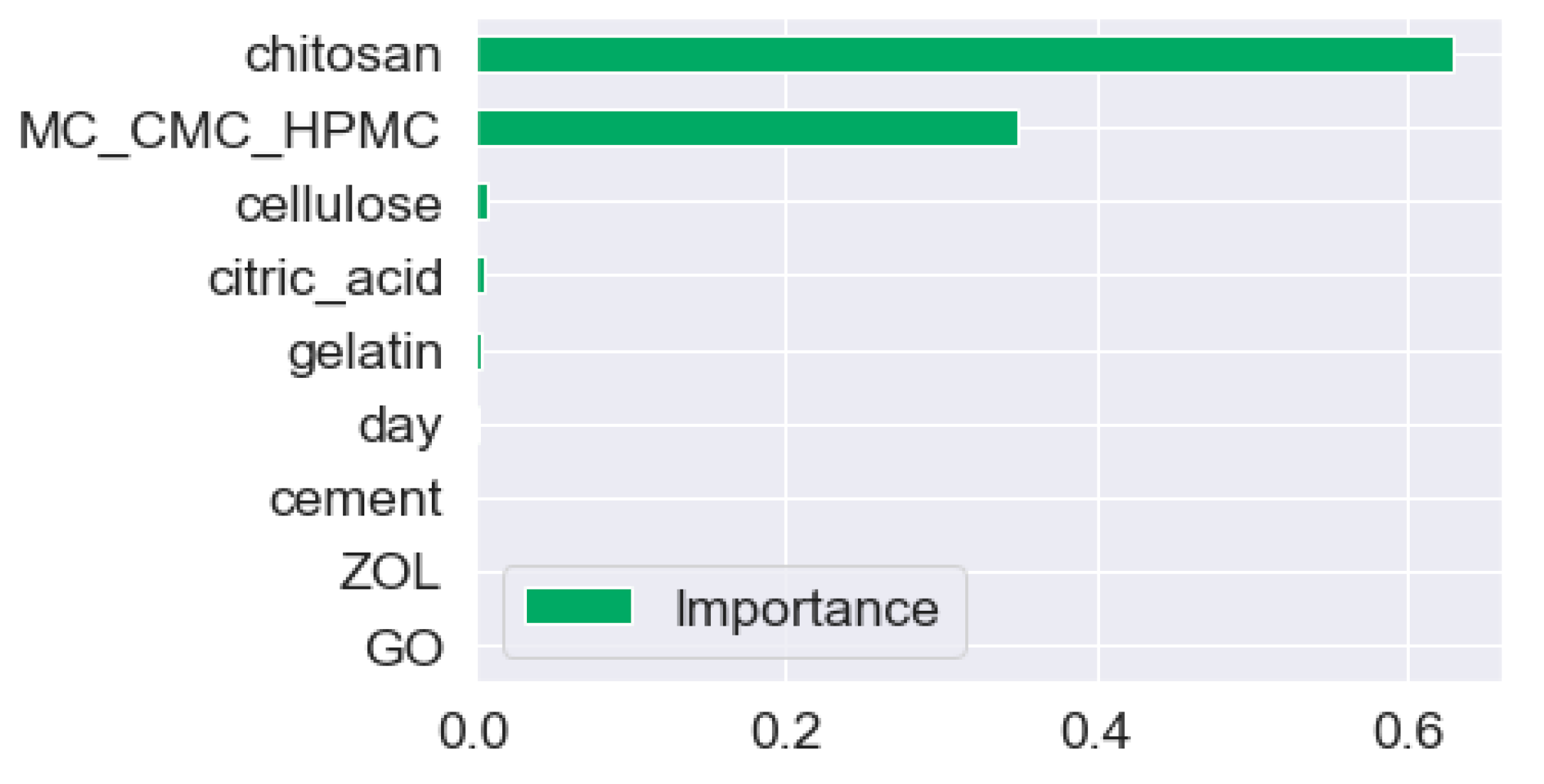Click the 0.0 x-axis tick label
Image resolution: width=1544 pixels, height=784 pixels.
click(474, 731)
